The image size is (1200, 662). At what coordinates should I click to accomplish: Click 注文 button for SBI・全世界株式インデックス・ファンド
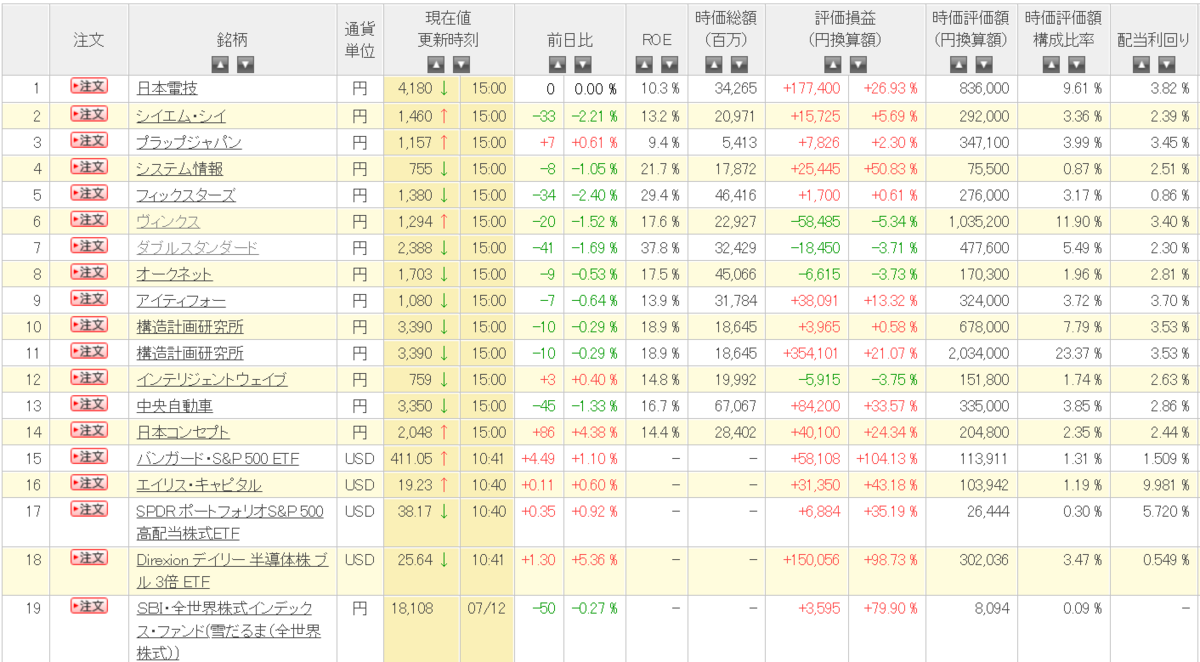pyautogui.click(x=89, y=606)
